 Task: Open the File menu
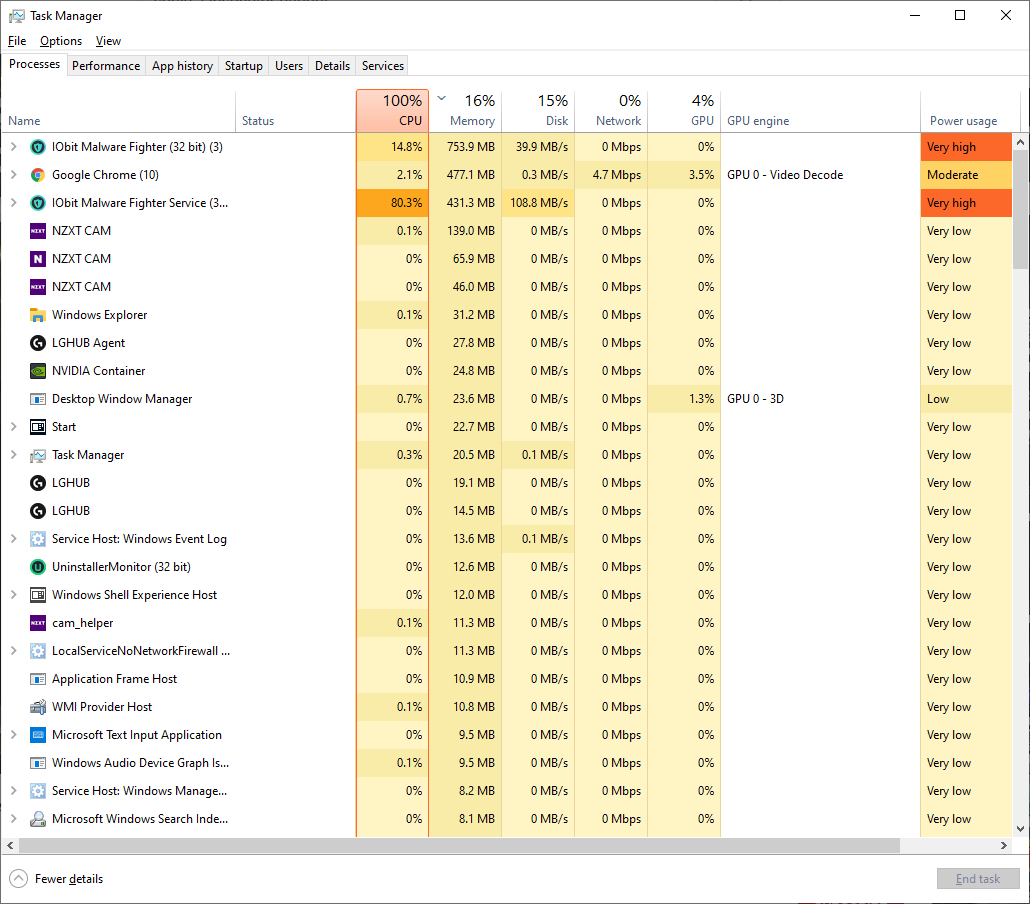[x=17, y=41]
